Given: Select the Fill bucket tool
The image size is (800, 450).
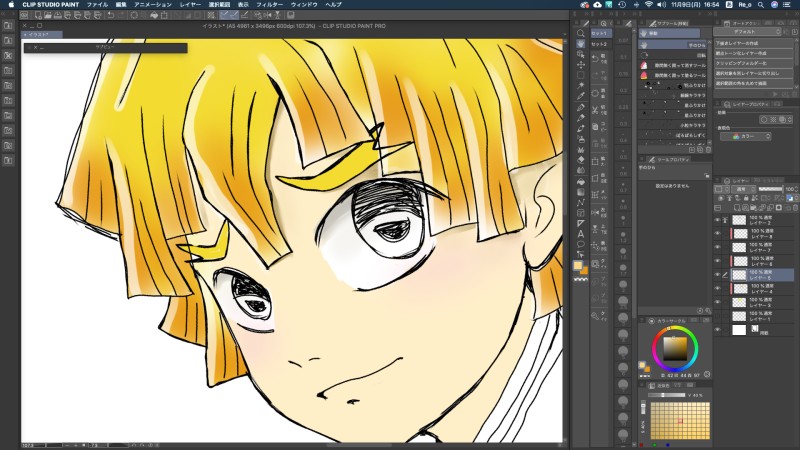Looking at the screenshot, I should click(581, 181).
